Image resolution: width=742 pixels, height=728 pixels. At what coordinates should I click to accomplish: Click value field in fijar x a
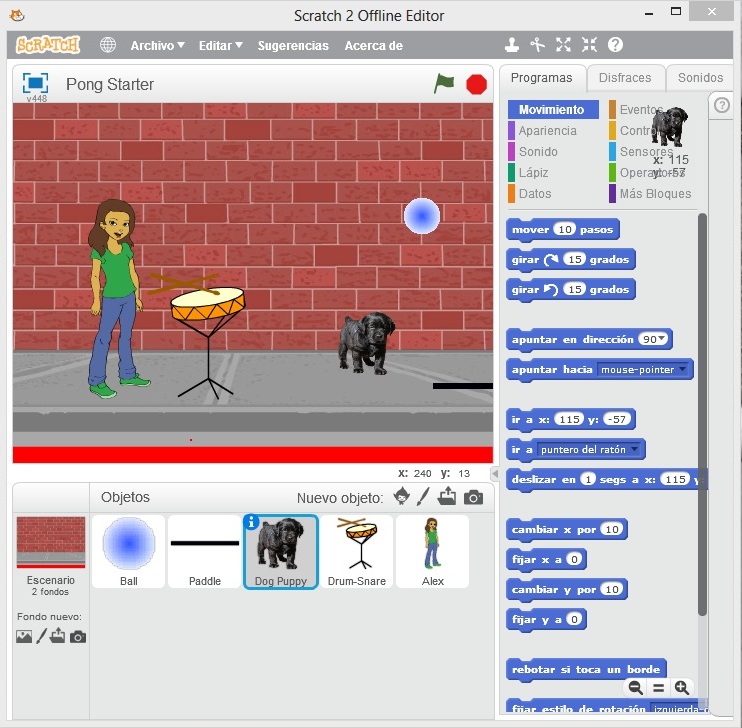(574, 559)
